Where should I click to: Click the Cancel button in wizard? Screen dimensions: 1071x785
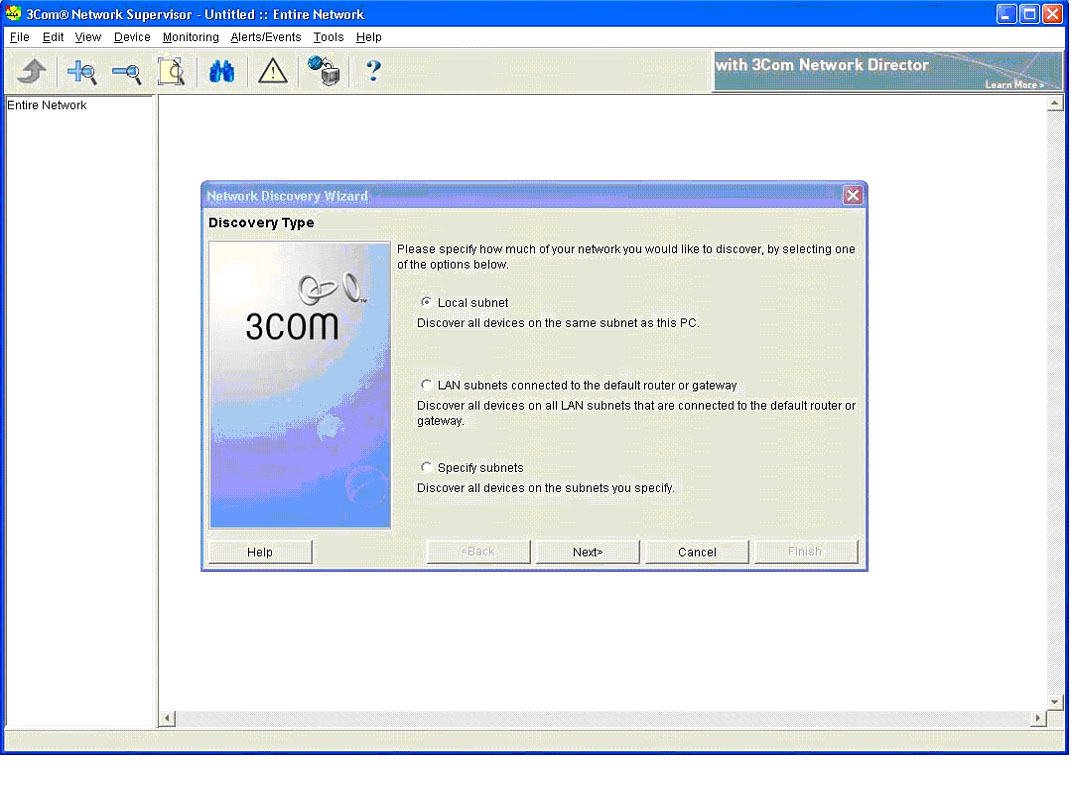click(x=697, y=552)
